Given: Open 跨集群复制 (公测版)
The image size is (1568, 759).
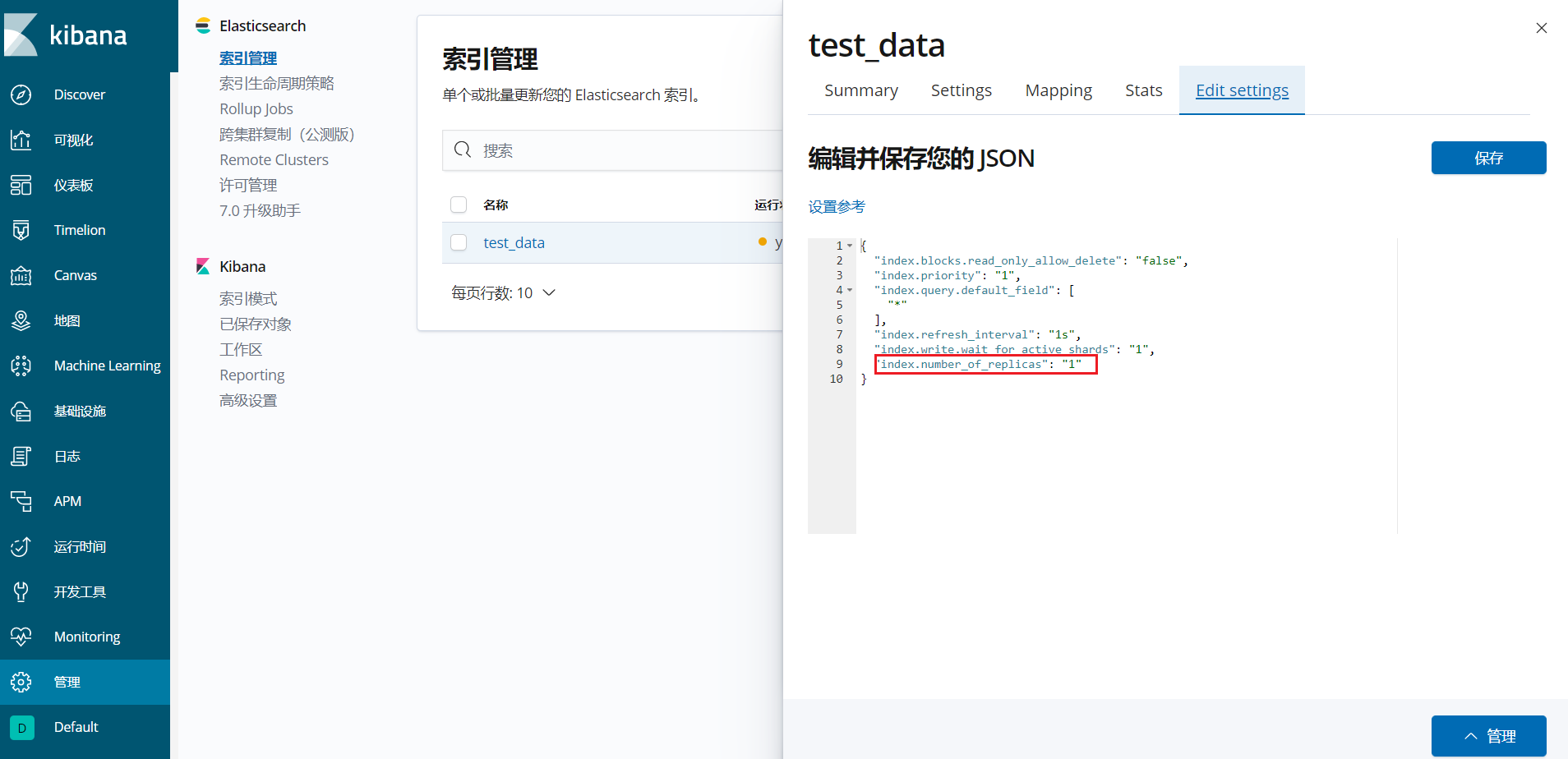Looking at the screenshot, I should click(287, 135).
